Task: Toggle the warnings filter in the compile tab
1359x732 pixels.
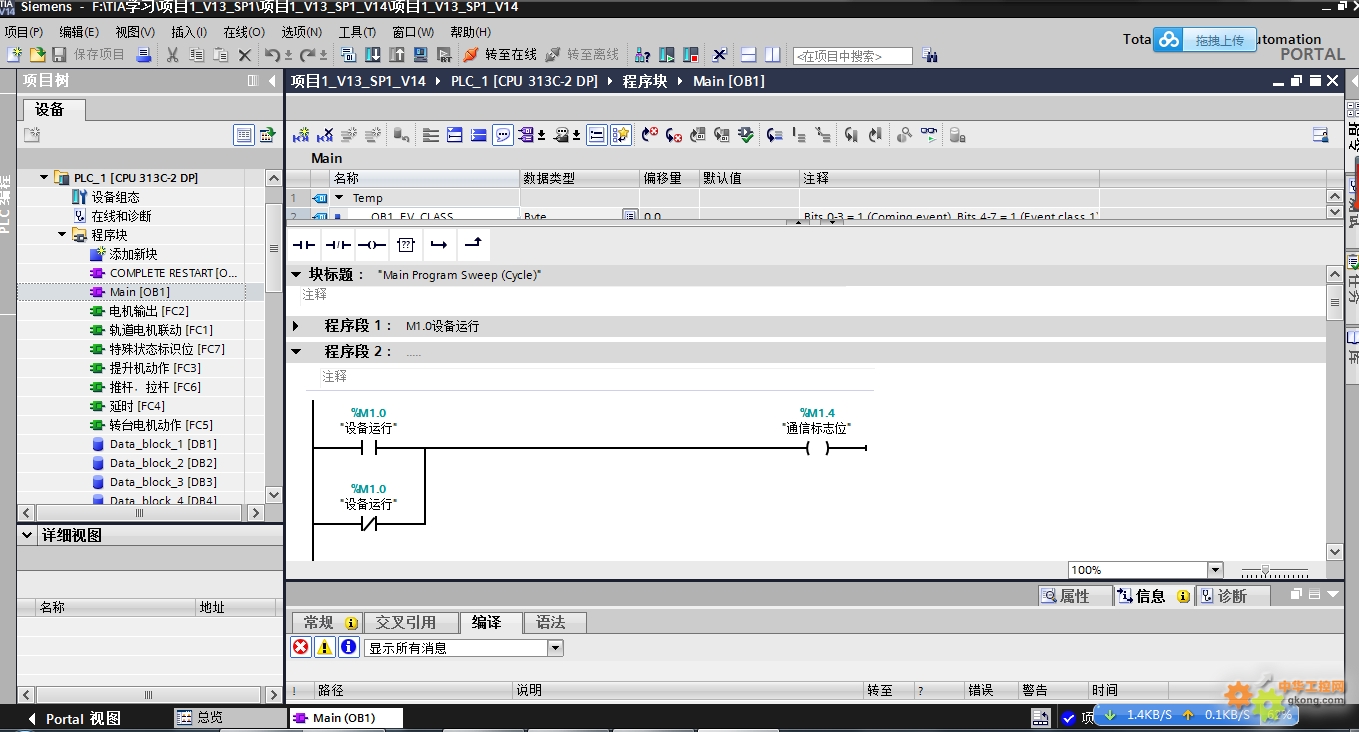Action: 324,647
